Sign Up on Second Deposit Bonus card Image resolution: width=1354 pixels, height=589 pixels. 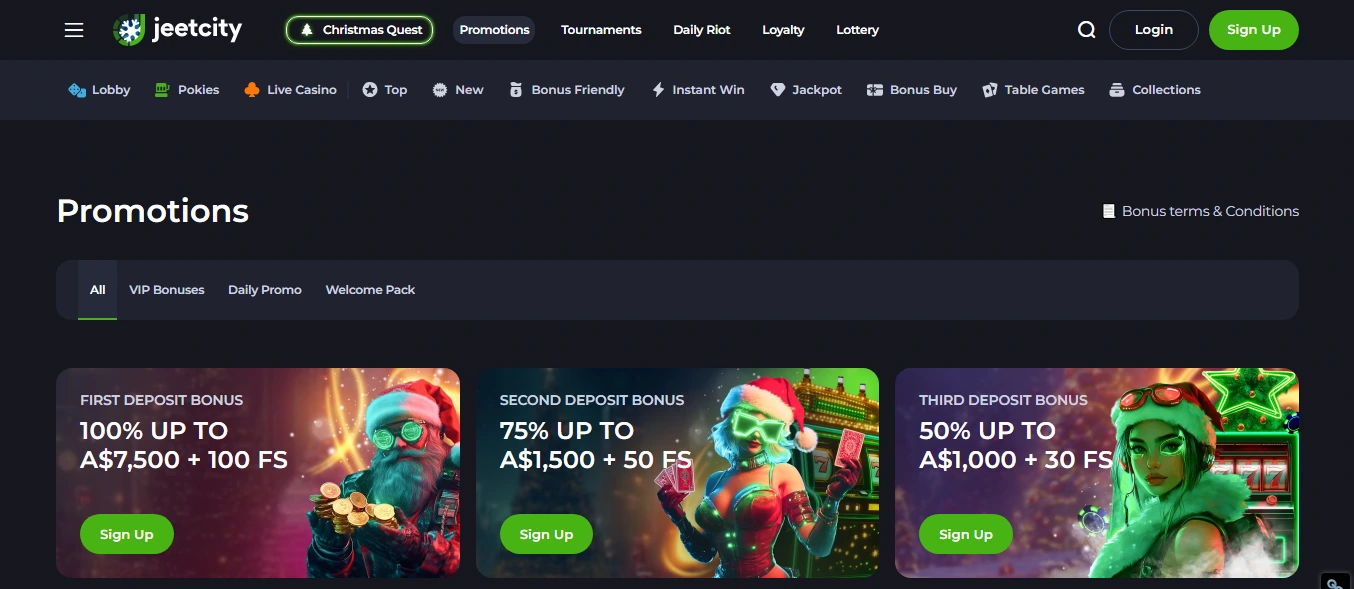point(546,534)
